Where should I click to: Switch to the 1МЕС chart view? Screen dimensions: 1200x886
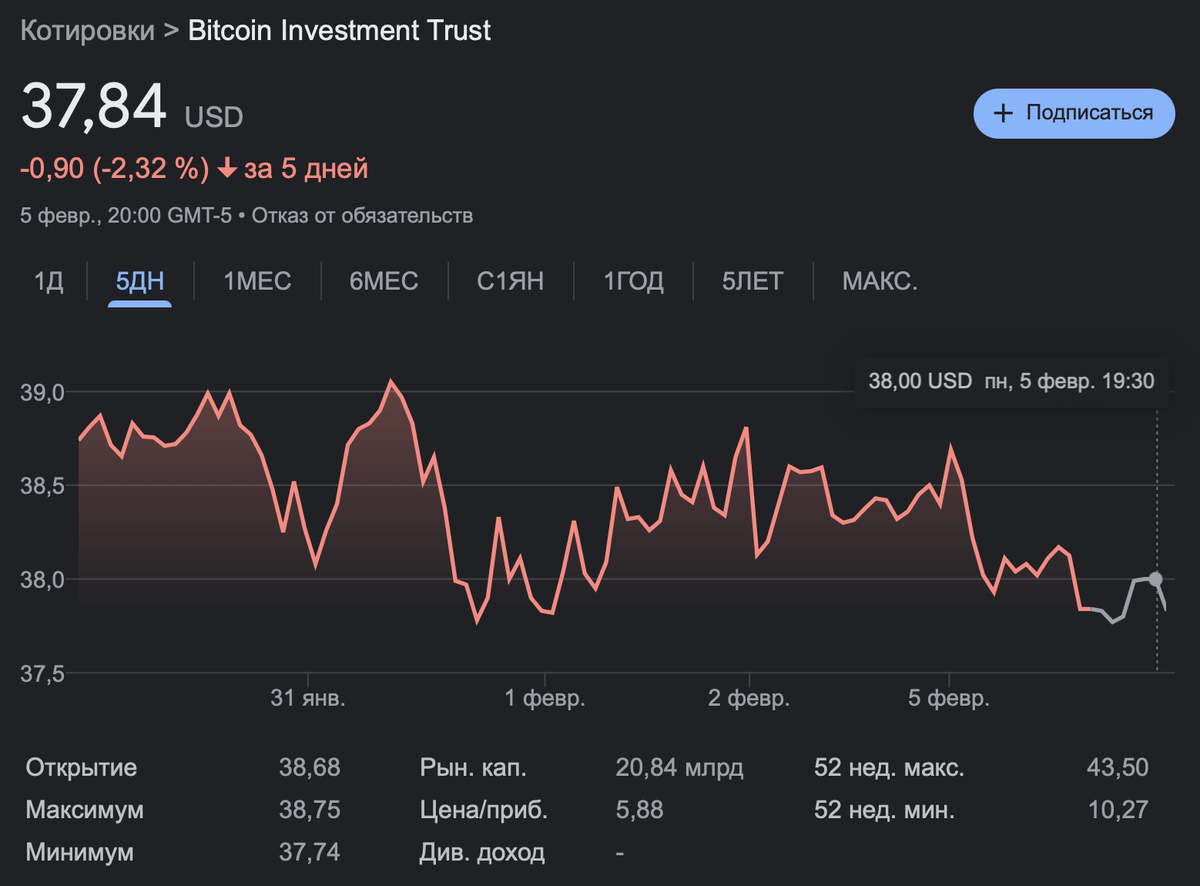pos(257,281)
